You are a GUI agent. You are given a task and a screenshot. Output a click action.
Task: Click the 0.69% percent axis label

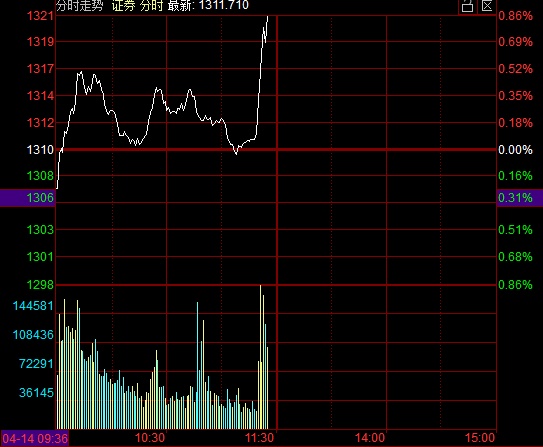(515, 42)
